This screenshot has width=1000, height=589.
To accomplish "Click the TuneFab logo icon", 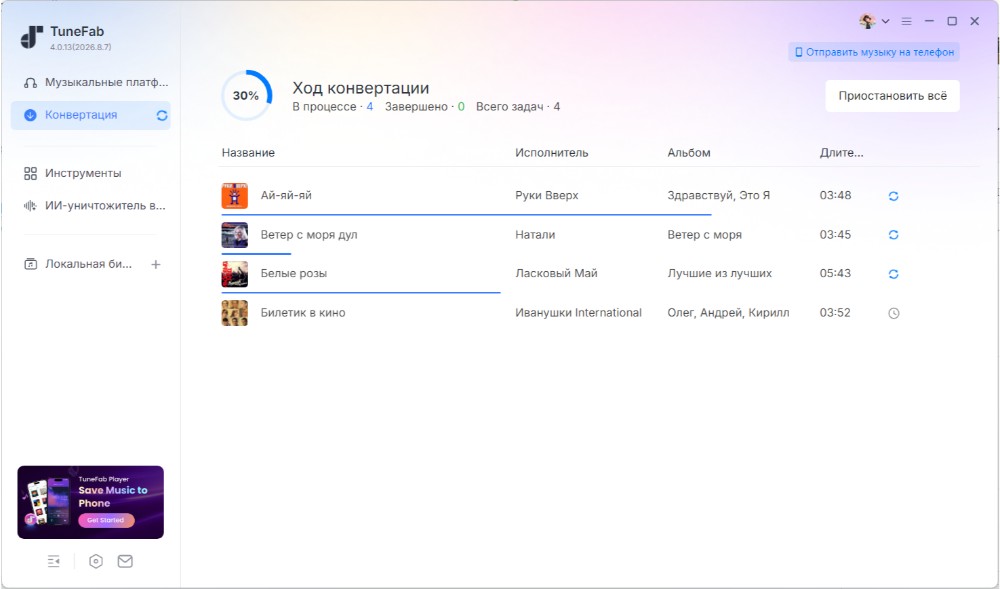I will tap(31, 37).
